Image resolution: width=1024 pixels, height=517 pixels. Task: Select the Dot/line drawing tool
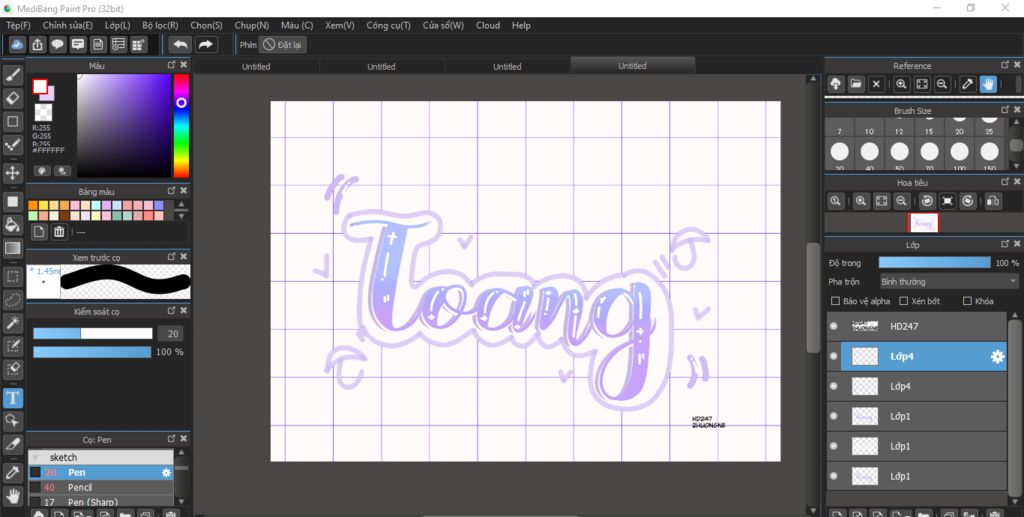(12, 144)
